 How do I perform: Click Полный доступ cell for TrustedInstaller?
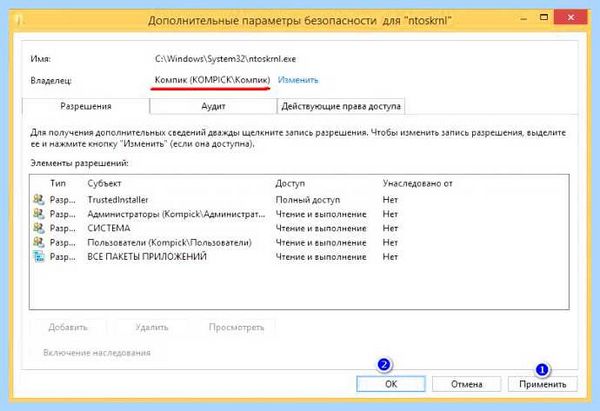click(308, 199)
